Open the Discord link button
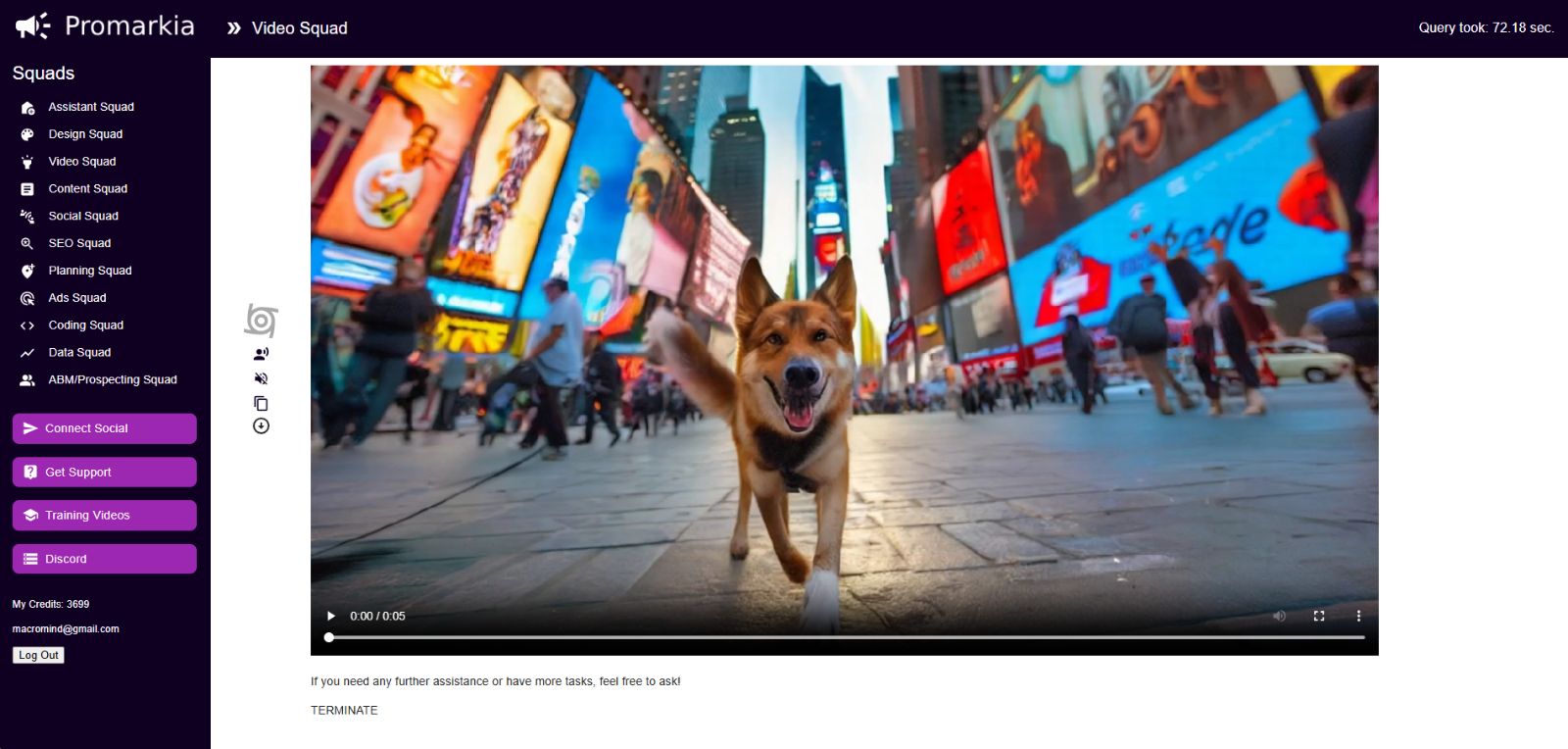This screenshot has height=749, width=1568. pos(104,559)
